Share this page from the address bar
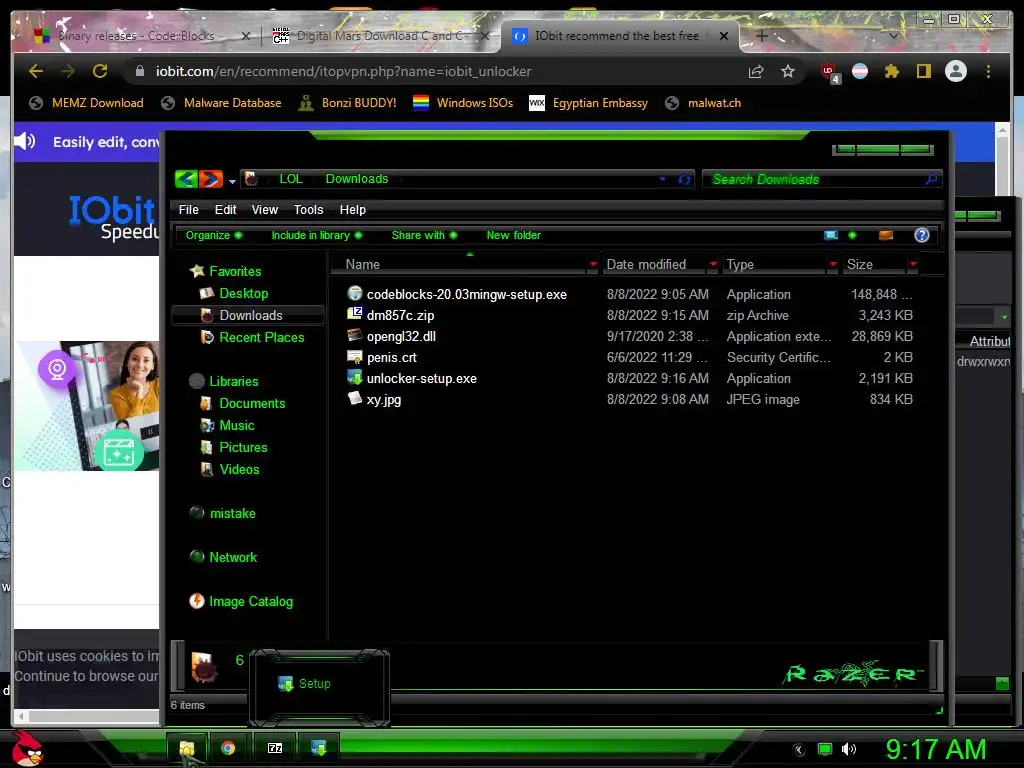The height and width of the screenshot is (768, 1024). (x=756, y=71)
